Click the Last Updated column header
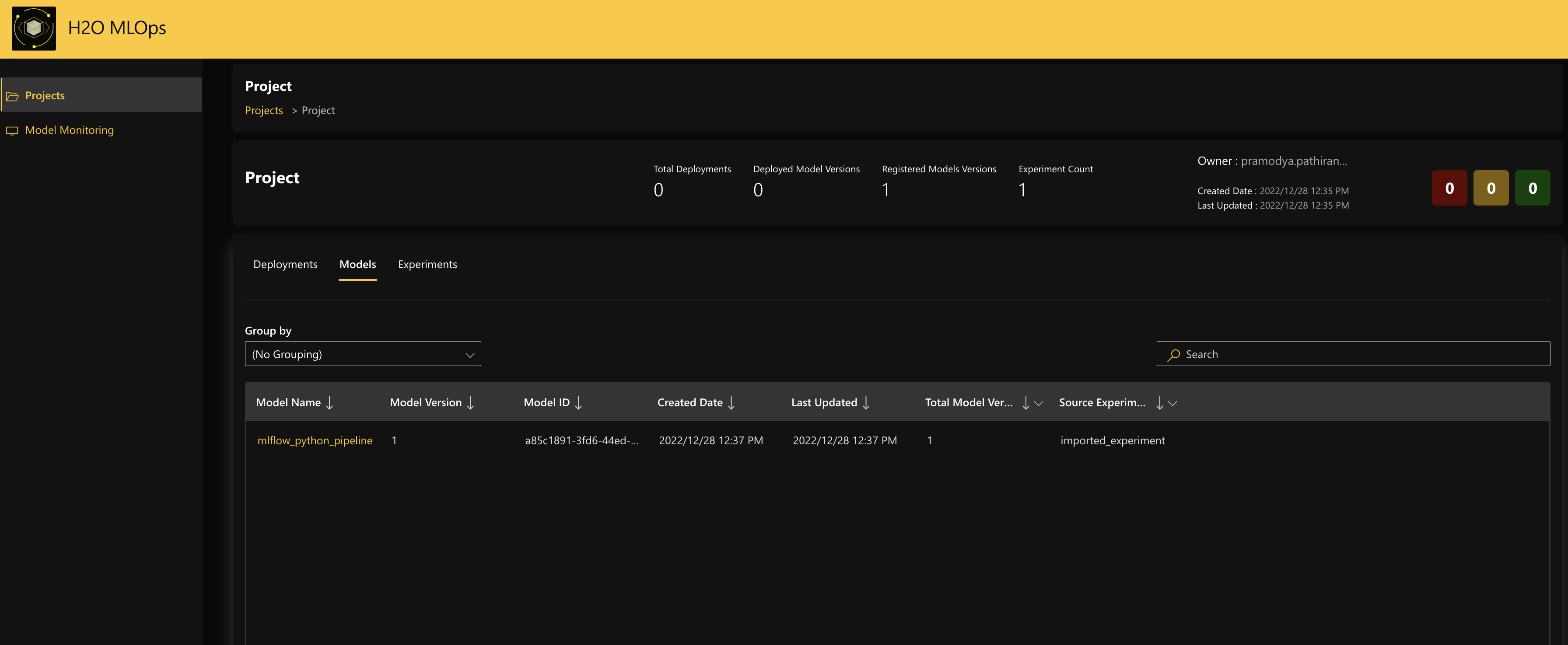1568x645 pixels. tap(824, 403)
